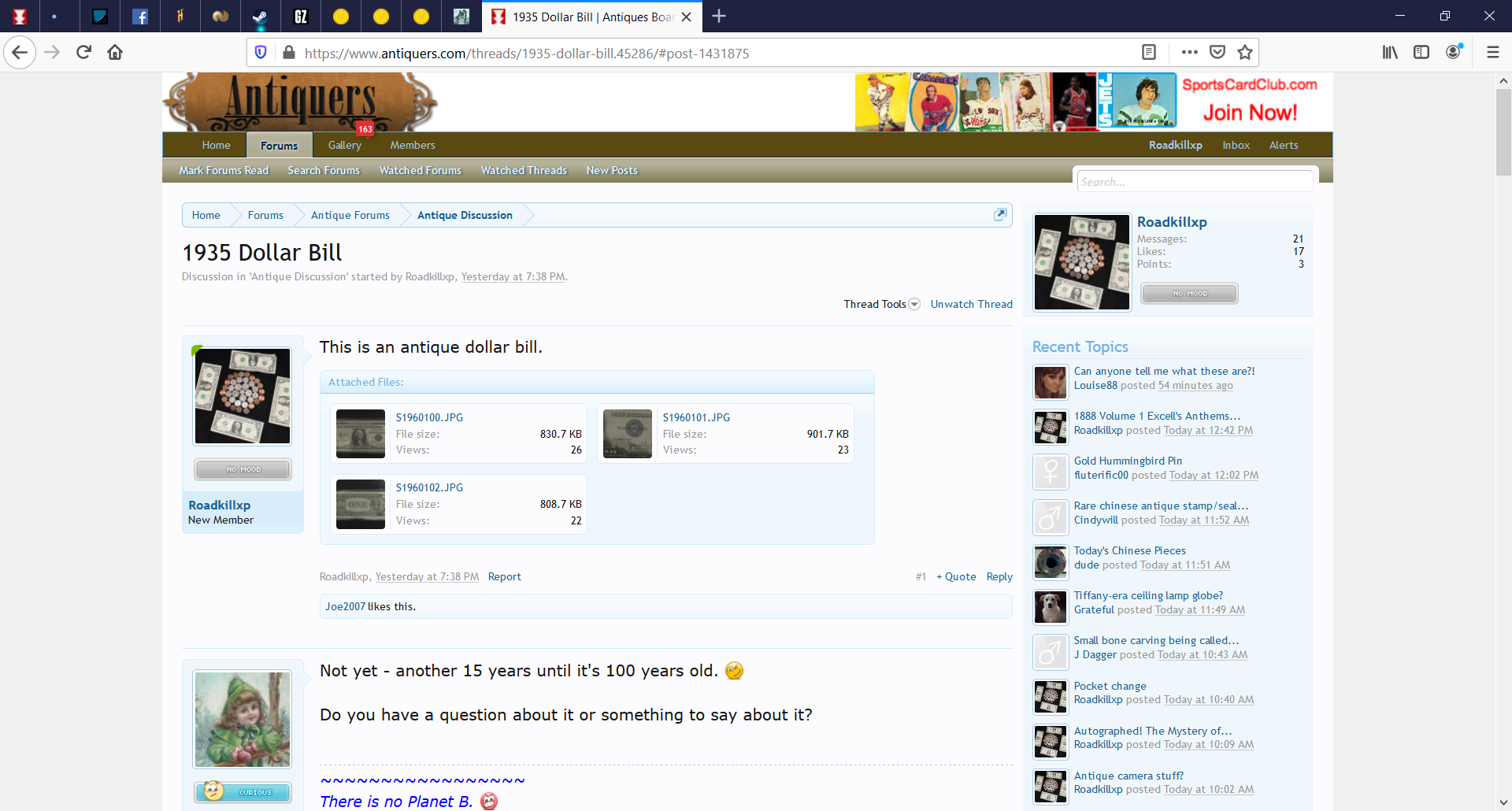Open attached image S1960101.JPG thumbnail
This screenshot has width=1512, height=811.
[628, 434]
